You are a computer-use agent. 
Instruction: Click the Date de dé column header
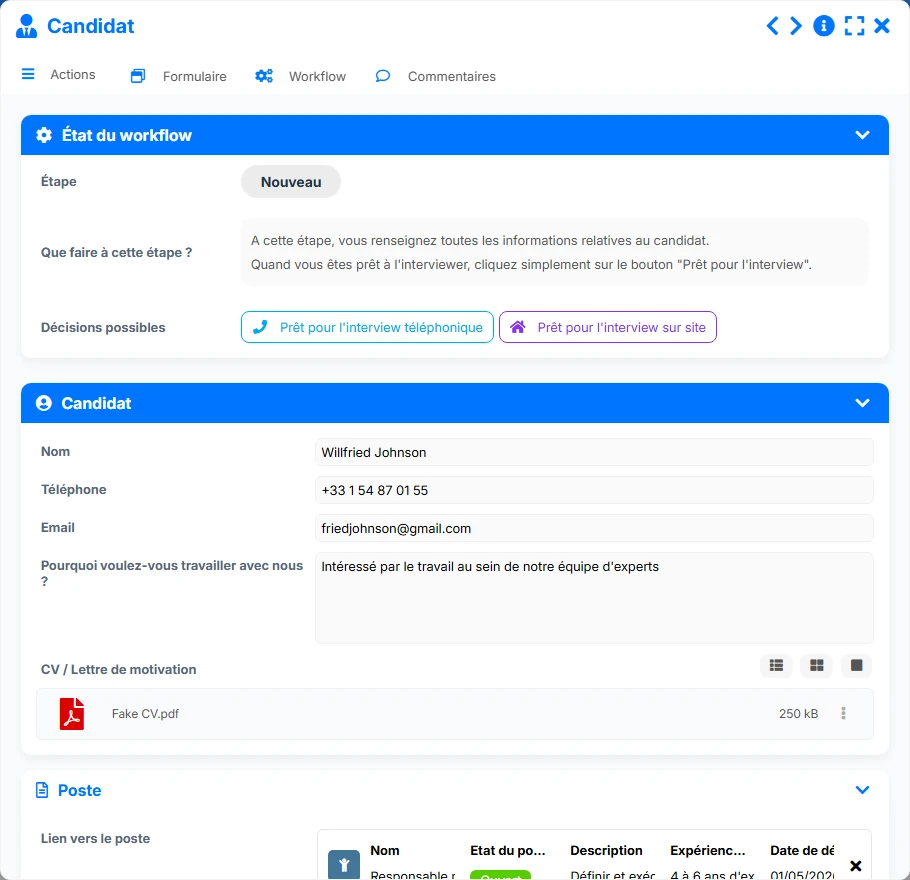(x=802, y=850)
